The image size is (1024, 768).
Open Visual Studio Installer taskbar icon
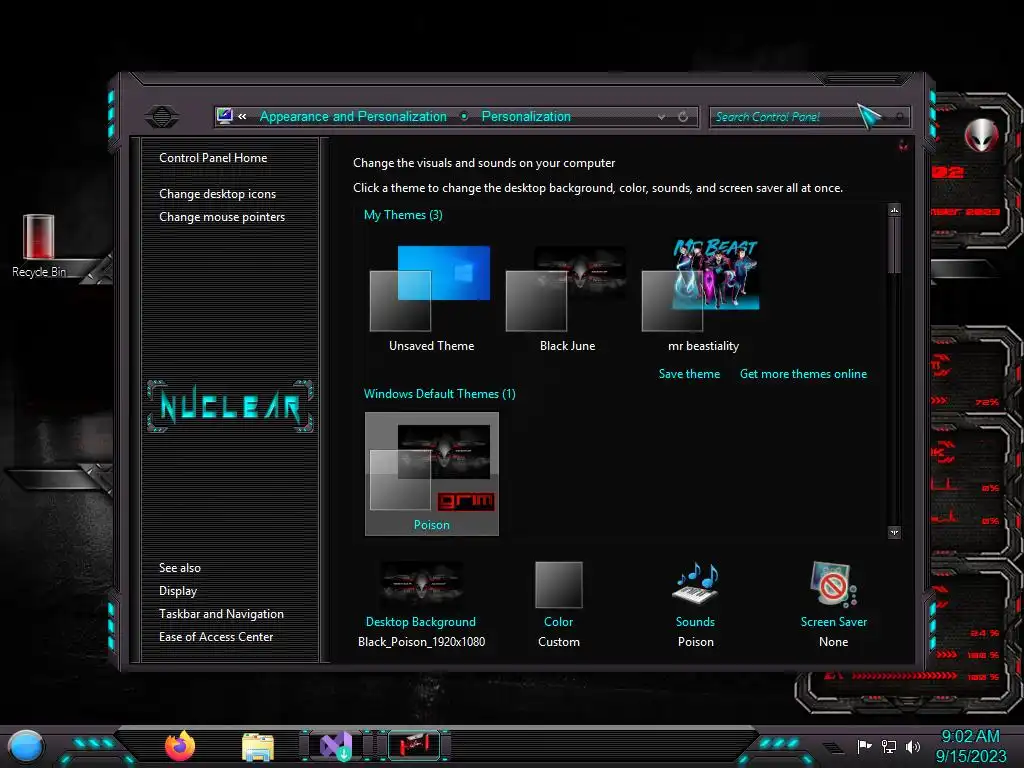pos(336,746)
